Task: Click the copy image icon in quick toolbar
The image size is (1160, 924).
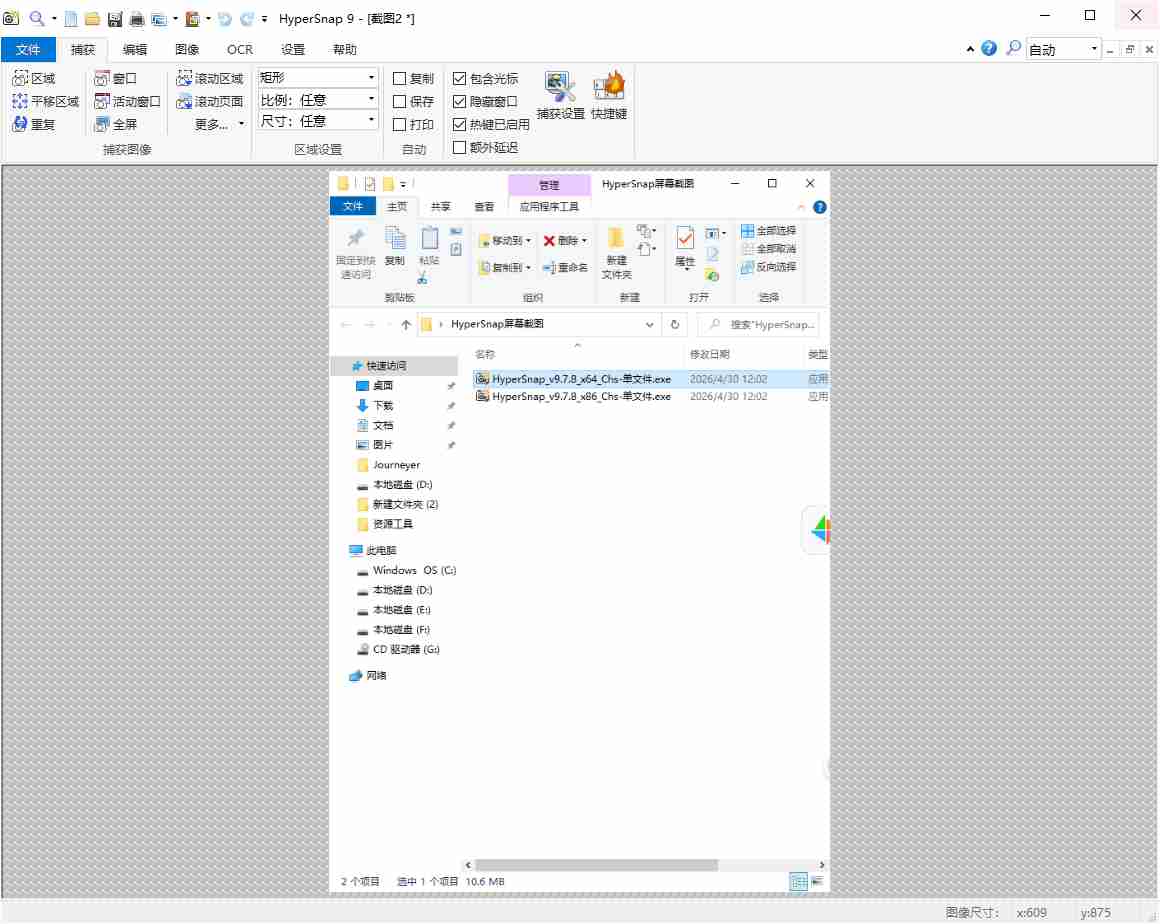Action: click(x=158, y=19)
